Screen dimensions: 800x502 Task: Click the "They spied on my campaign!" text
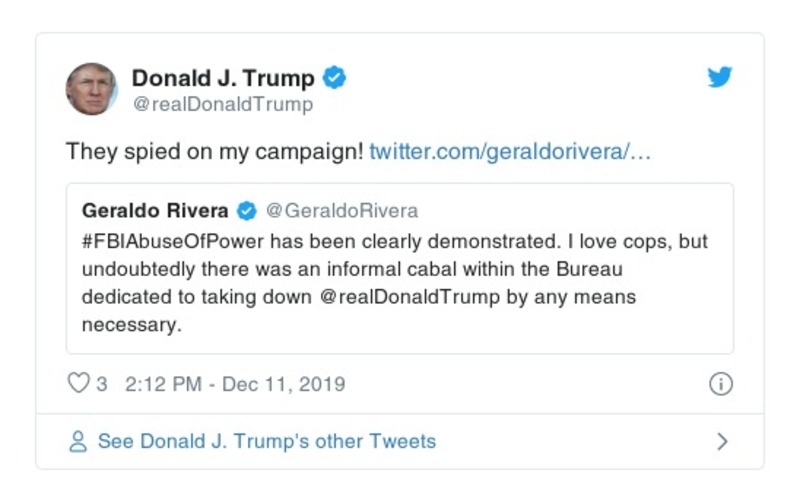tap(214, 152)
